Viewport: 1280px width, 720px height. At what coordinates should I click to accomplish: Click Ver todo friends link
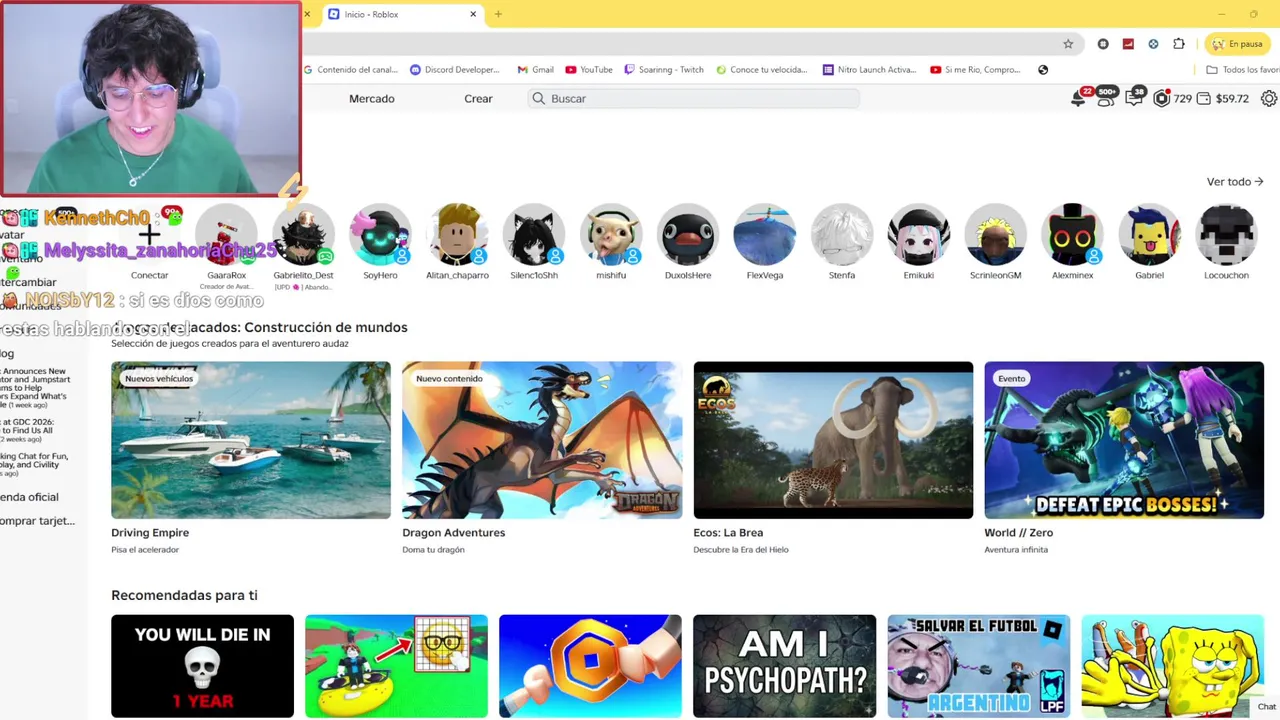coord(1235,182)
